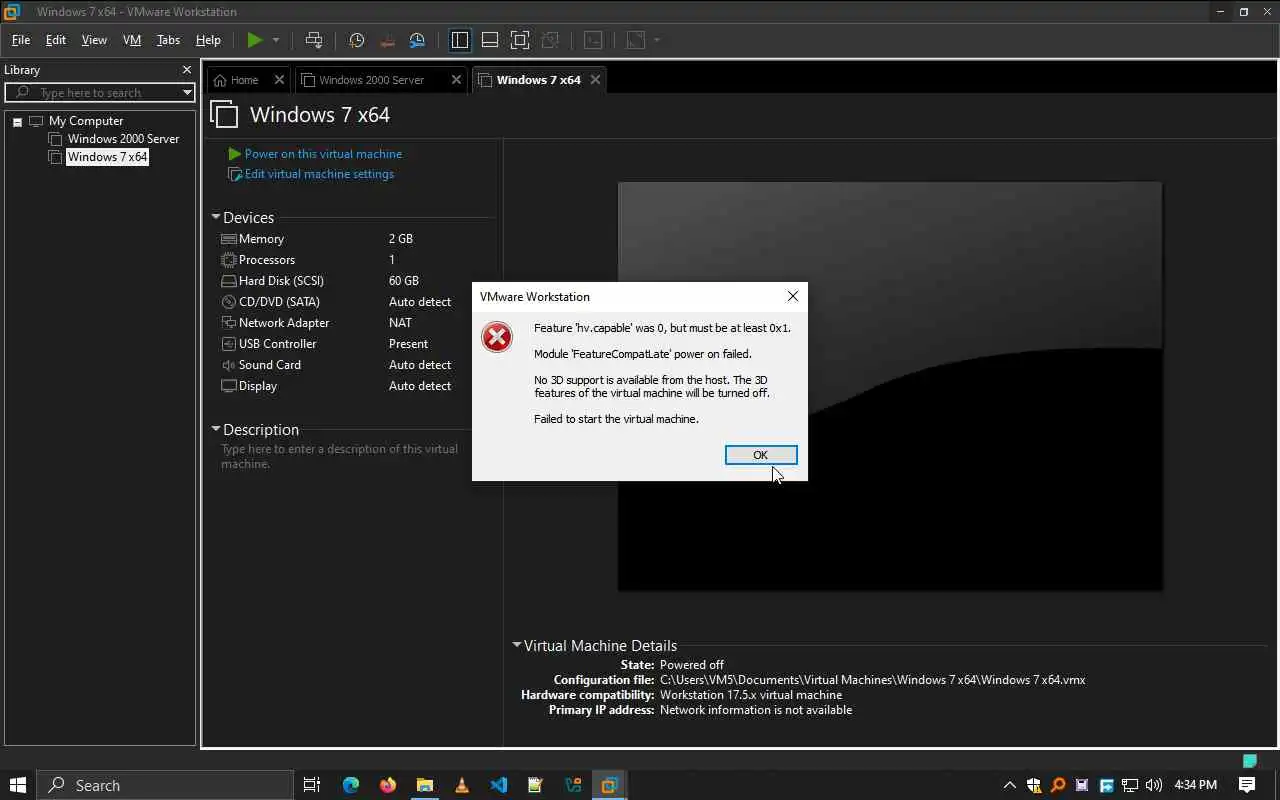Open the stretch guest dropdown arrow
Screen dimensions: 1280x800
(x=657, y=40)
